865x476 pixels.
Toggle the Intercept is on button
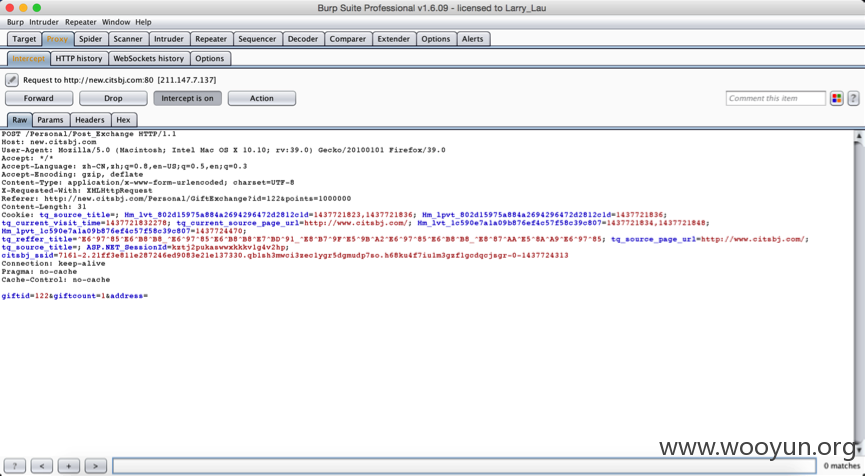coord(187,98)
